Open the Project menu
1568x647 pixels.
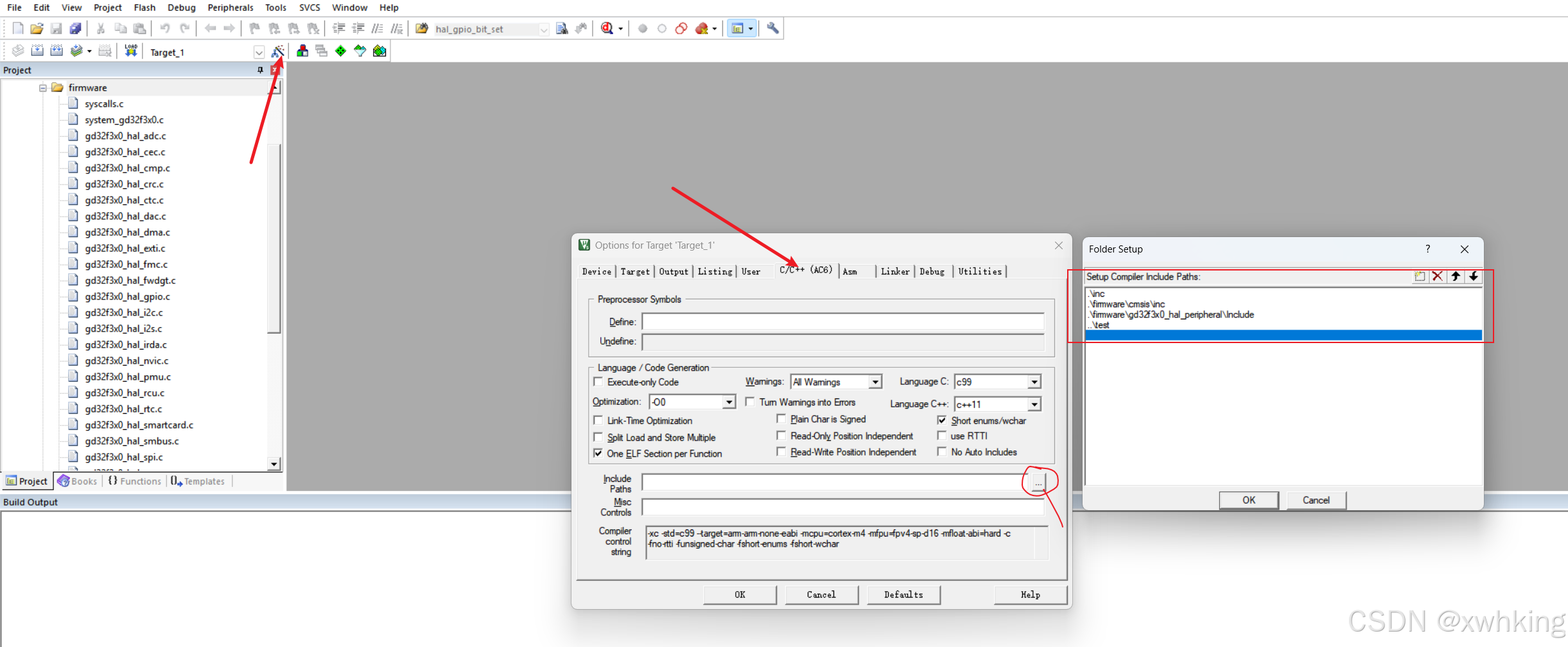[107, 8]
